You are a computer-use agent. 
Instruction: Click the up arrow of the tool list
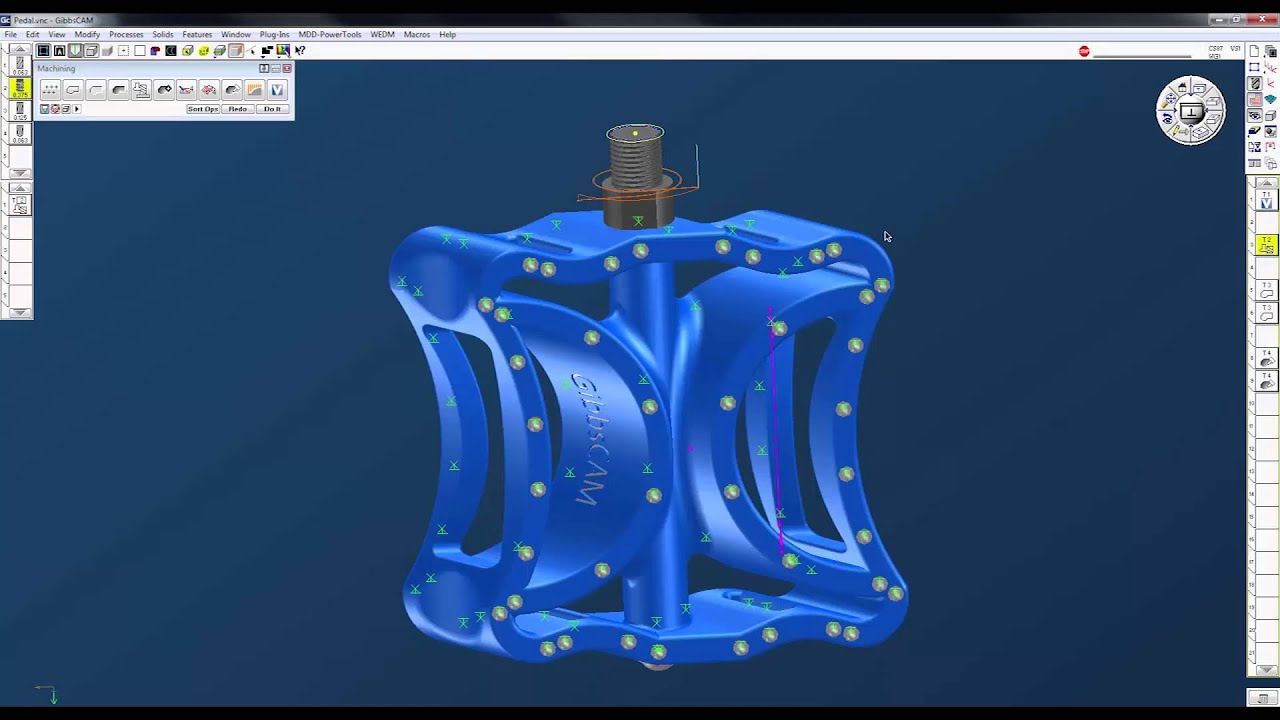pyautogui.click(x=20, y=48)
